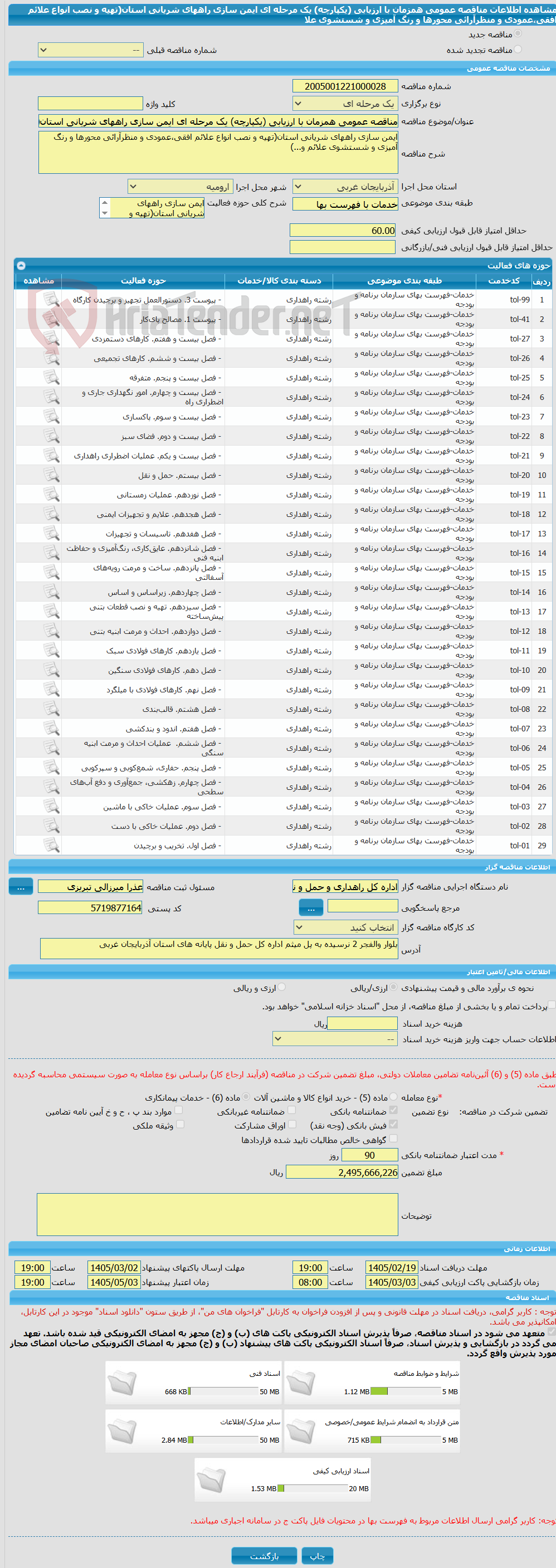Toggle فیش بانکی (وجه نقد) checkbox
Viewport: 556px width, 1568px height.
click(x=393, y=1124)
